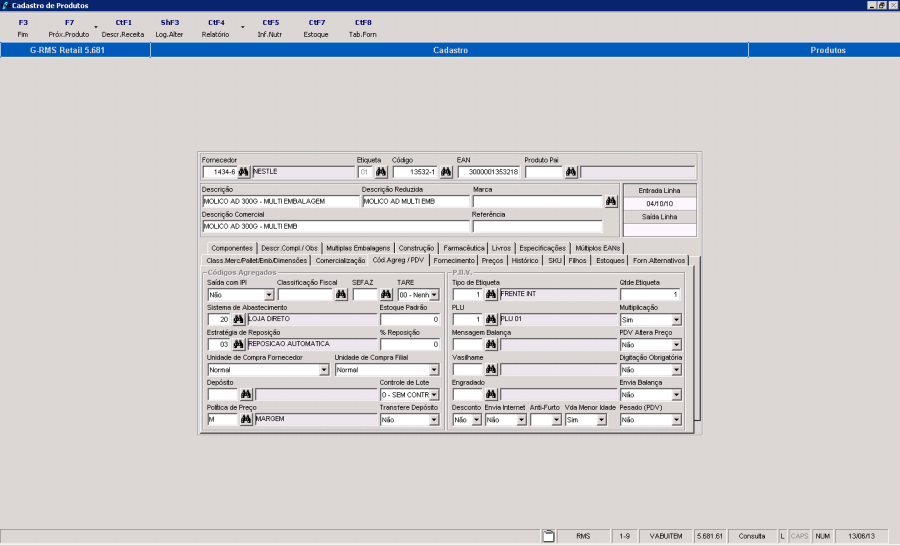Expand the Unidade de Compra Fornecedor dropdown
This screenshot has height=546, width=900.
[x=323, y=370]
